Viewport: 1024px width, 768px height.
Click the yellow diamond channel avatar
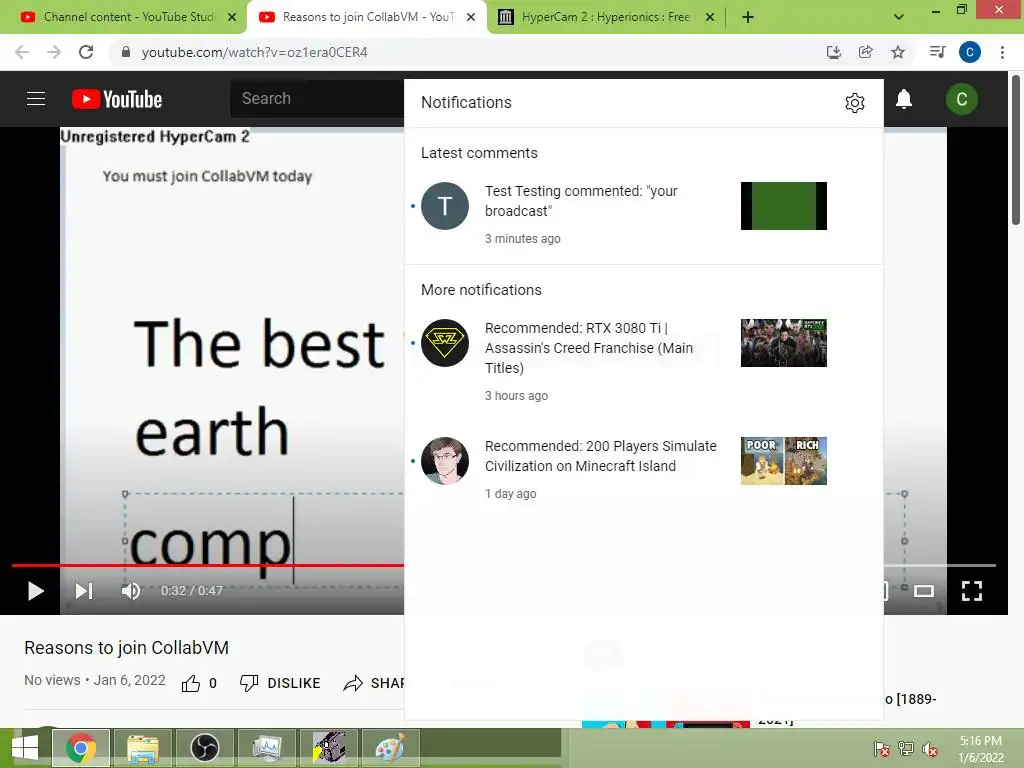[445, 343]
